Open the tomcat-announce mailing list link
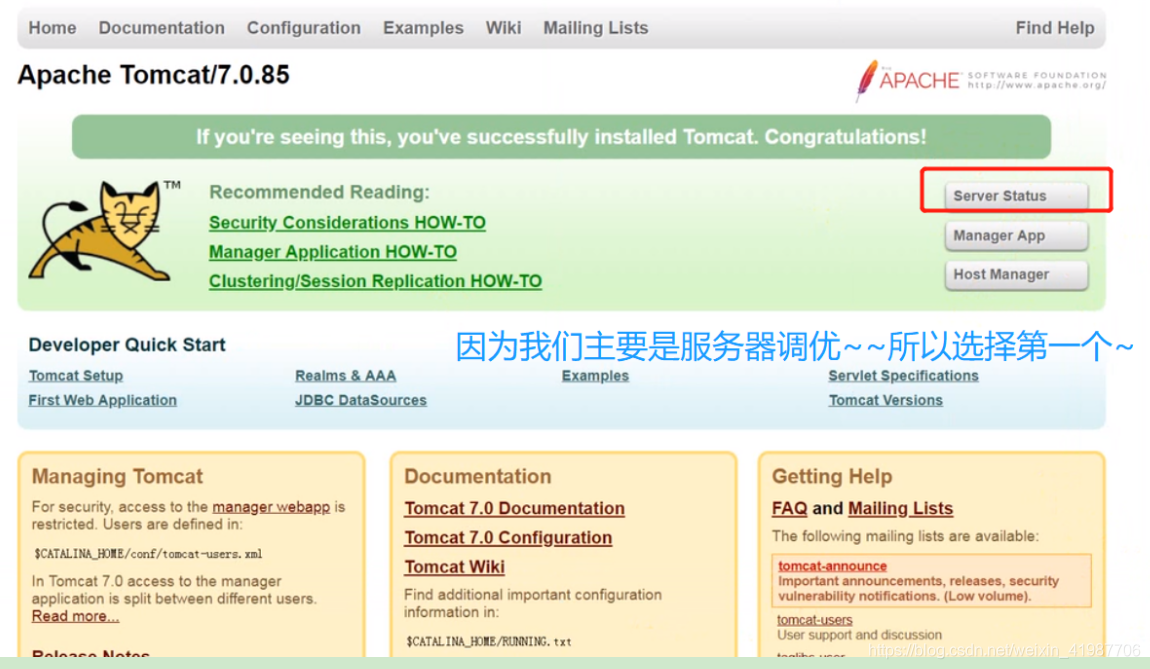 click(832, 566)
